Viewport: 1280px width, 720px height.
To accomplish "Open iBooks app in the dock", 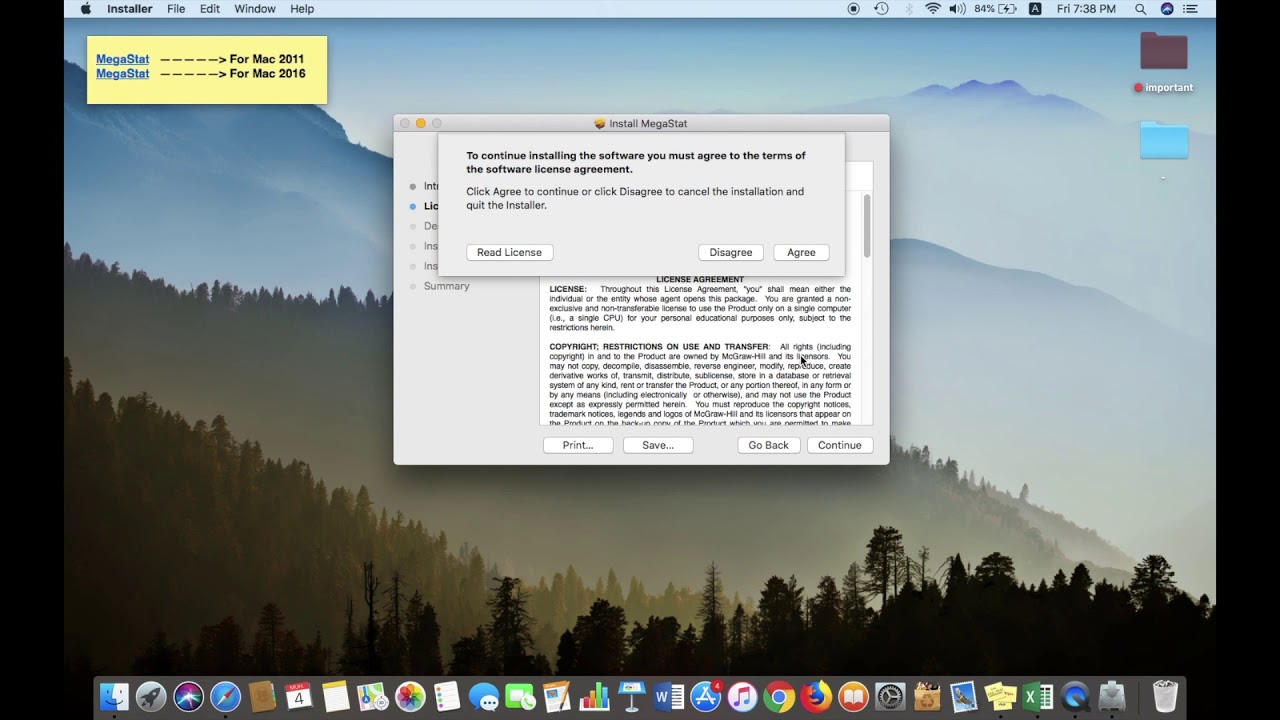I will coord(853,696).
